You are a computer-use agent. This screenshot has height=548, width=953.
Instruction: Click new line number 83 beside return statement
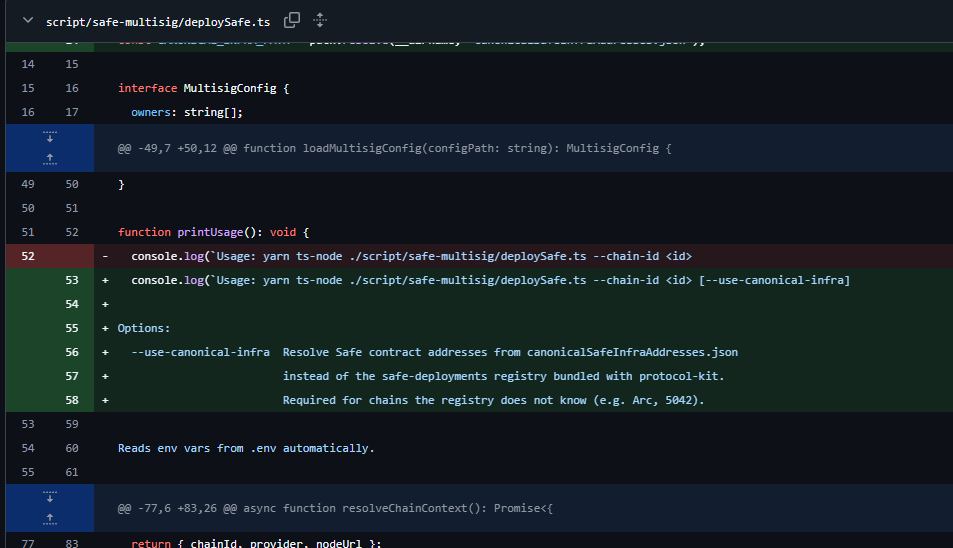72,543
